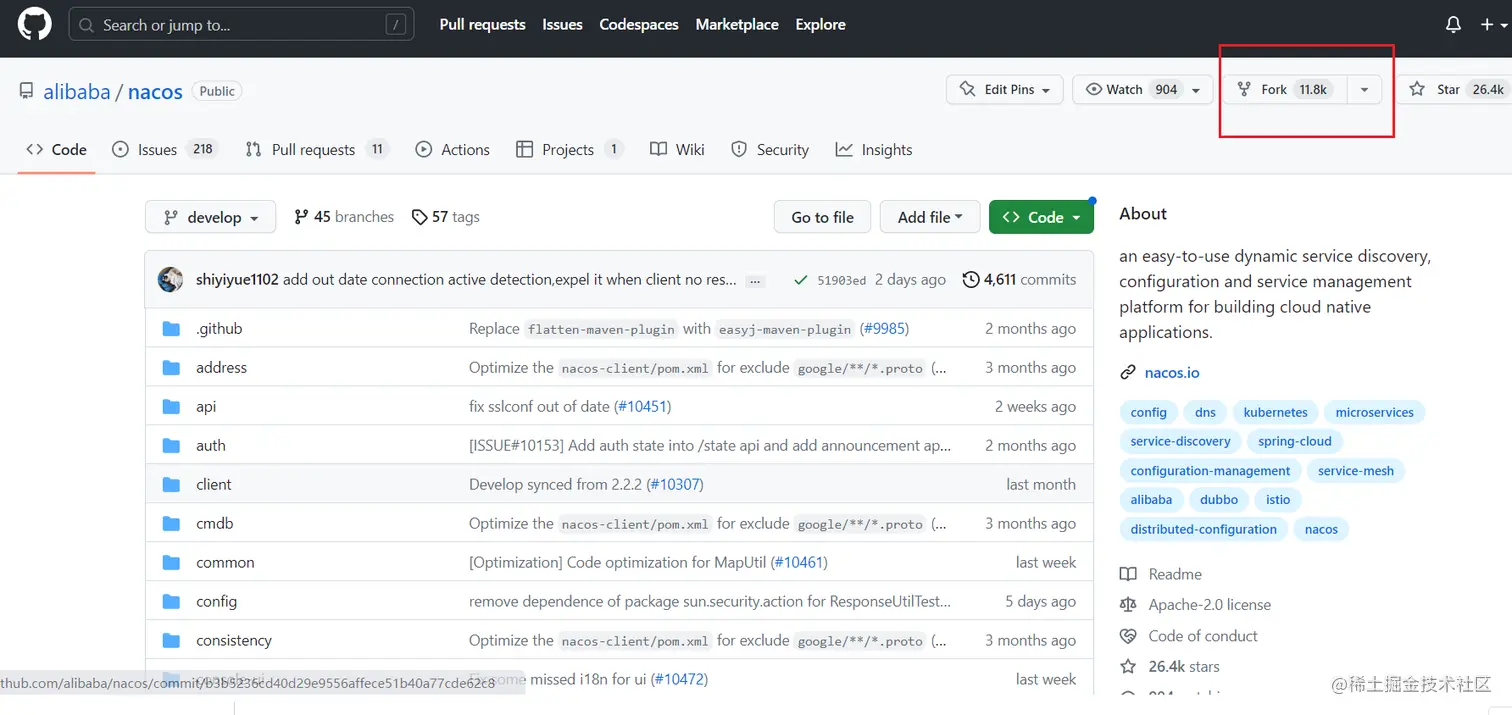This screenshot has height=715, width=1512.
Task: Switch to the Wiki tab
Action: pyautogui.click(x=677, y=149)
